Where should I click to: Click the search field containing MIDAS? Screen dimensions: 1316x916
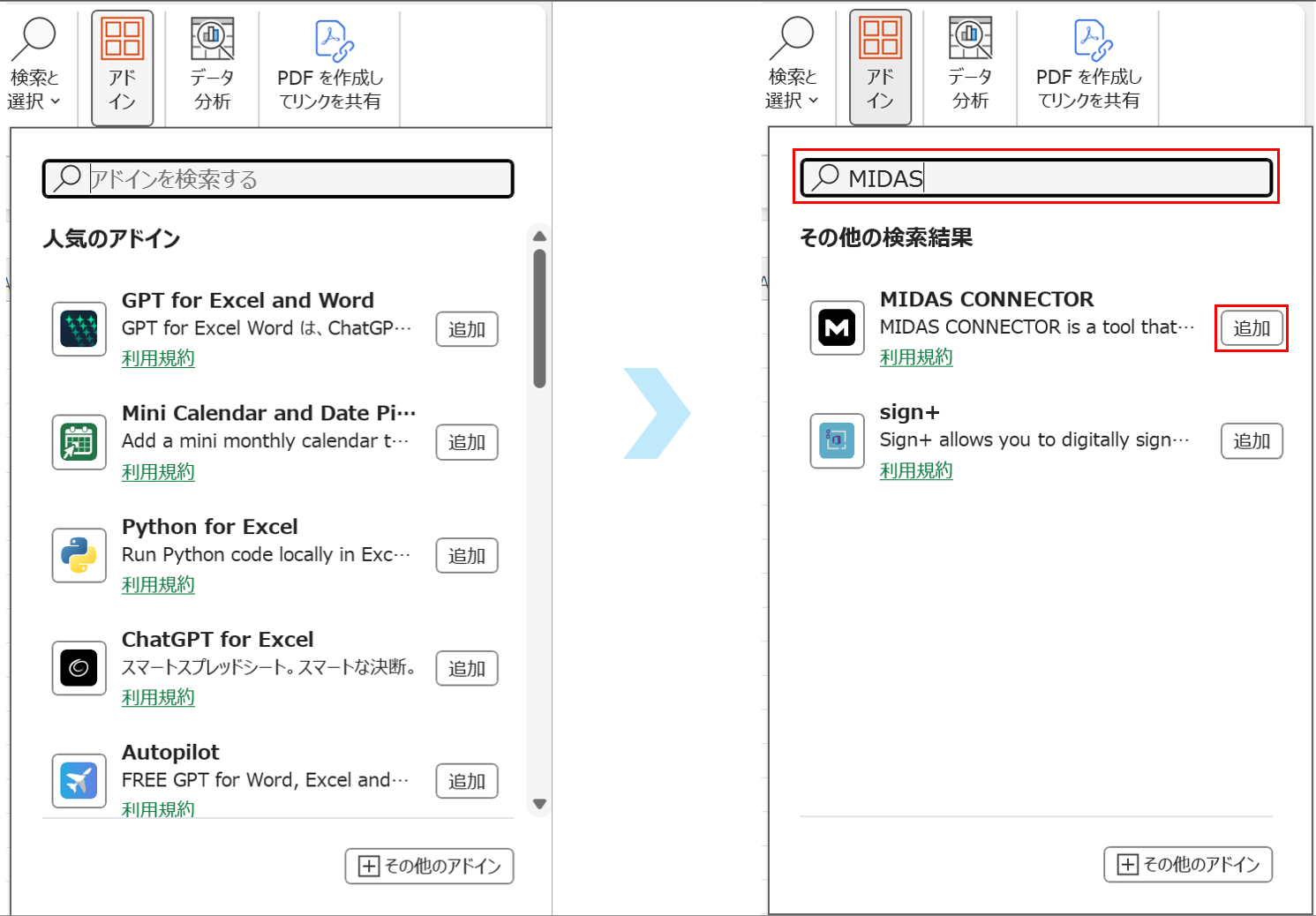1036,178
